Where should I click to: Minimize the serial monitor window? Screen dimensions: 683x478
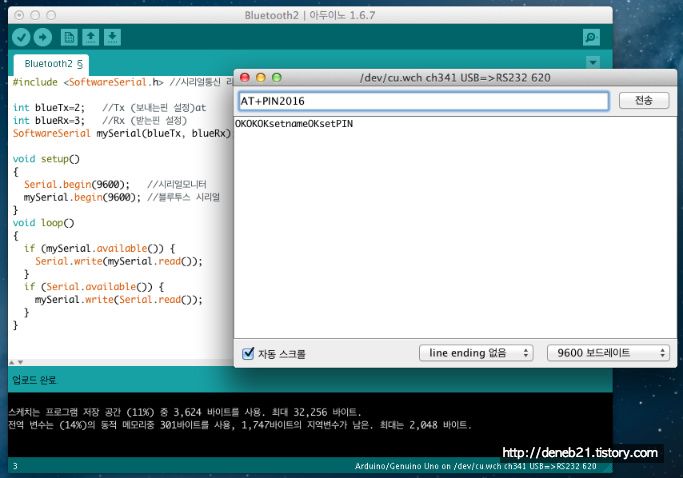[261, 78]
